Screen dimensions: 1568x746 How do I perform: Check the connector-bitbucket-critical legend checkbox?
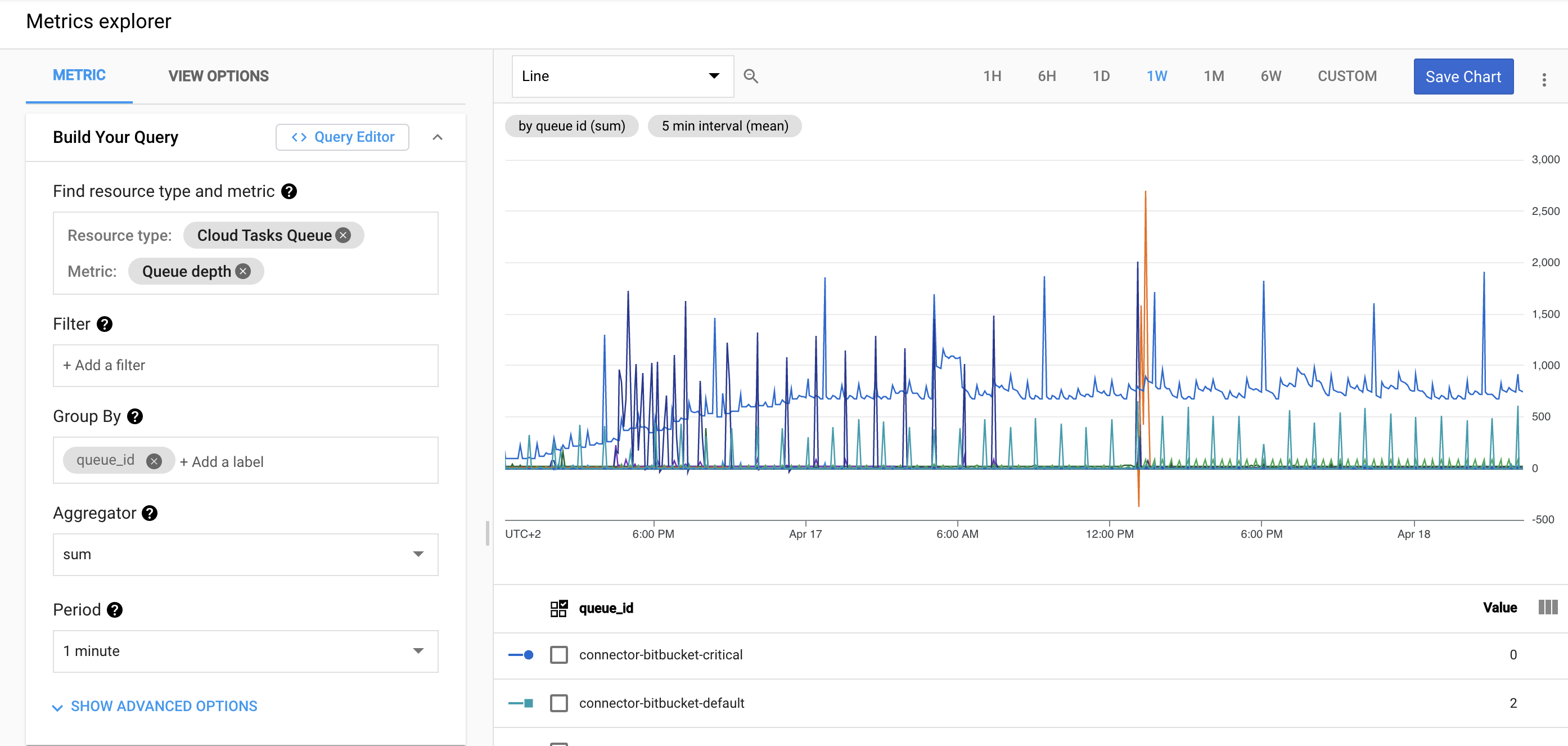tap(558, 655)
